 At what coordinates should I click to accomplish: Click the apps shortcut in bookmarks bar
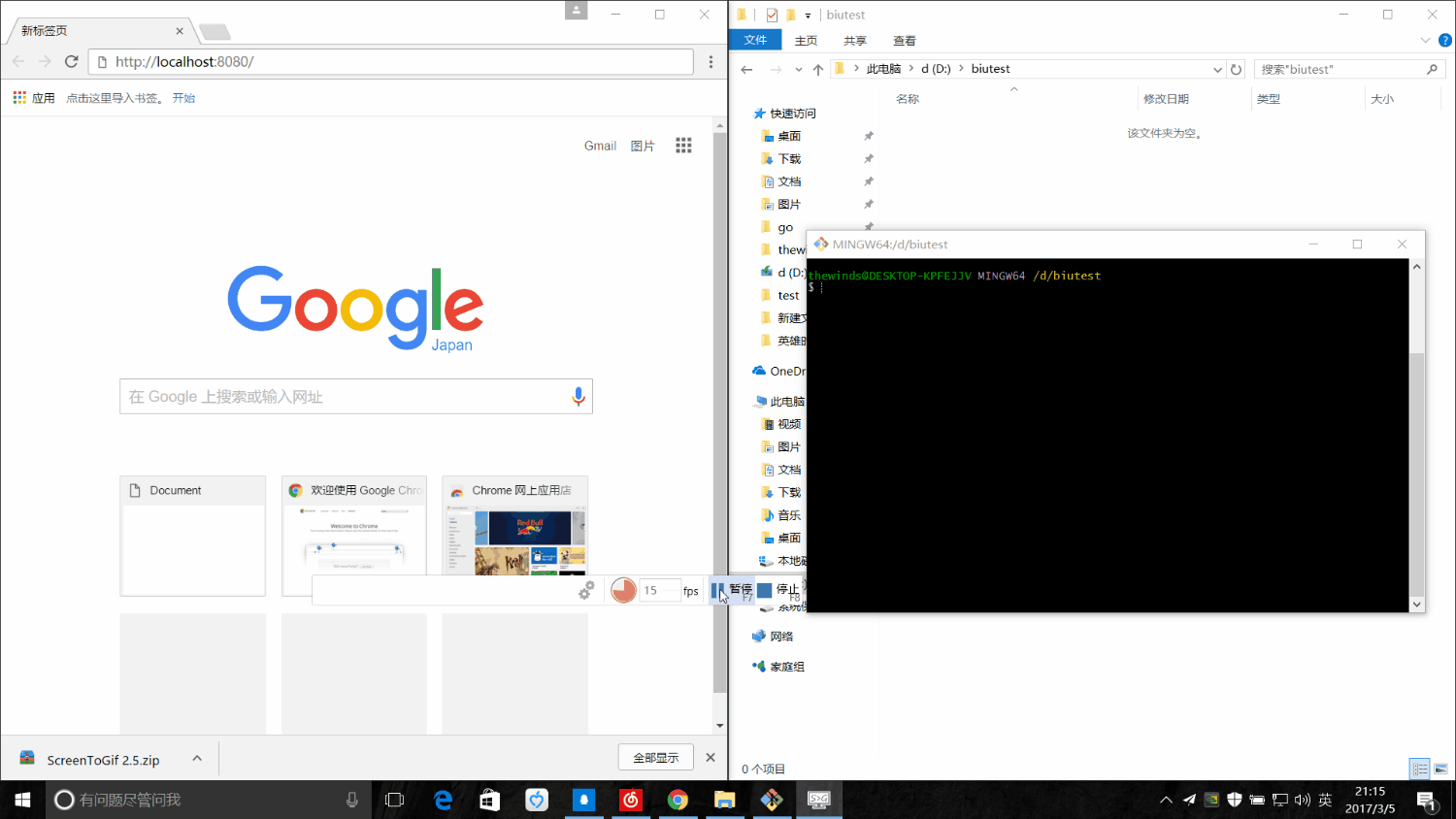(x=34, y=98)
